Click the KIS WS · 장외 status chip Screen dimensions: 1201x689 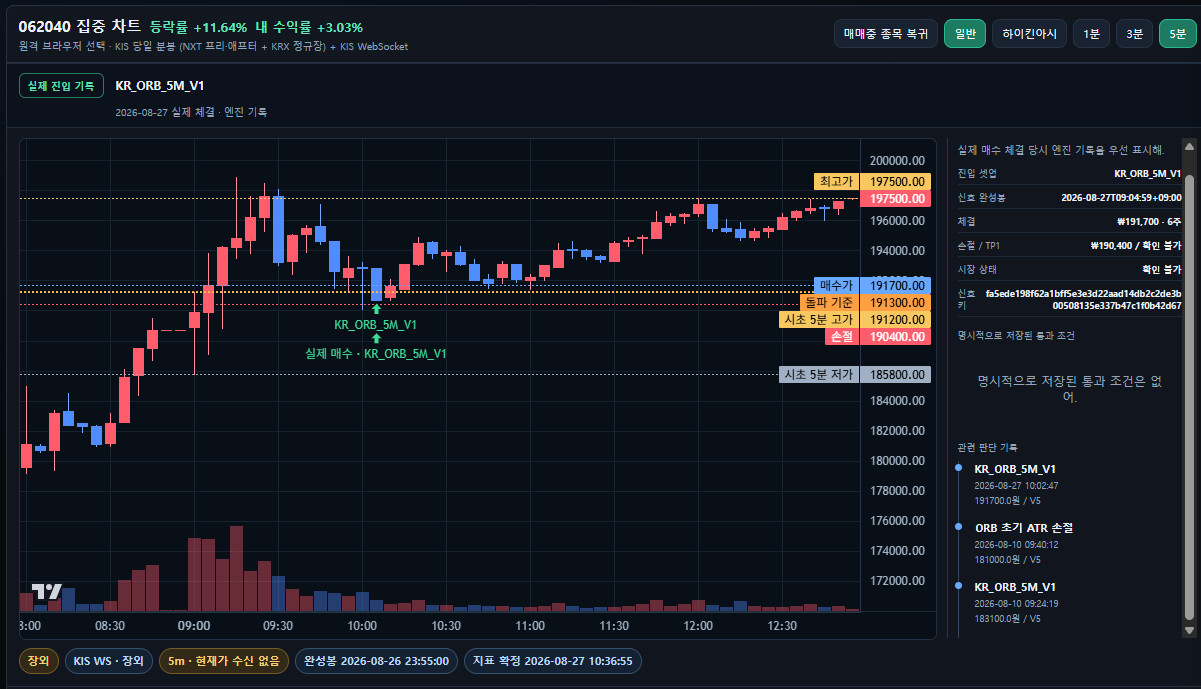coord(109,661)
